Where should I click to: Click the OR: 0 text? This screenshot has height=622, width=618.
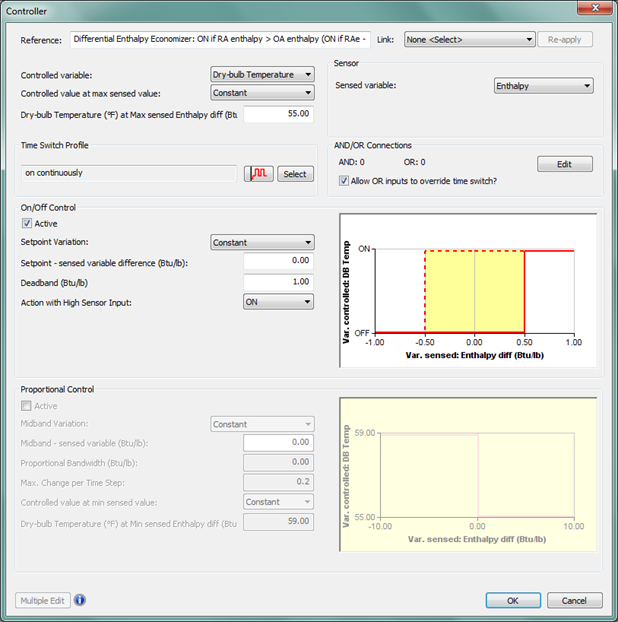[415, 162]
